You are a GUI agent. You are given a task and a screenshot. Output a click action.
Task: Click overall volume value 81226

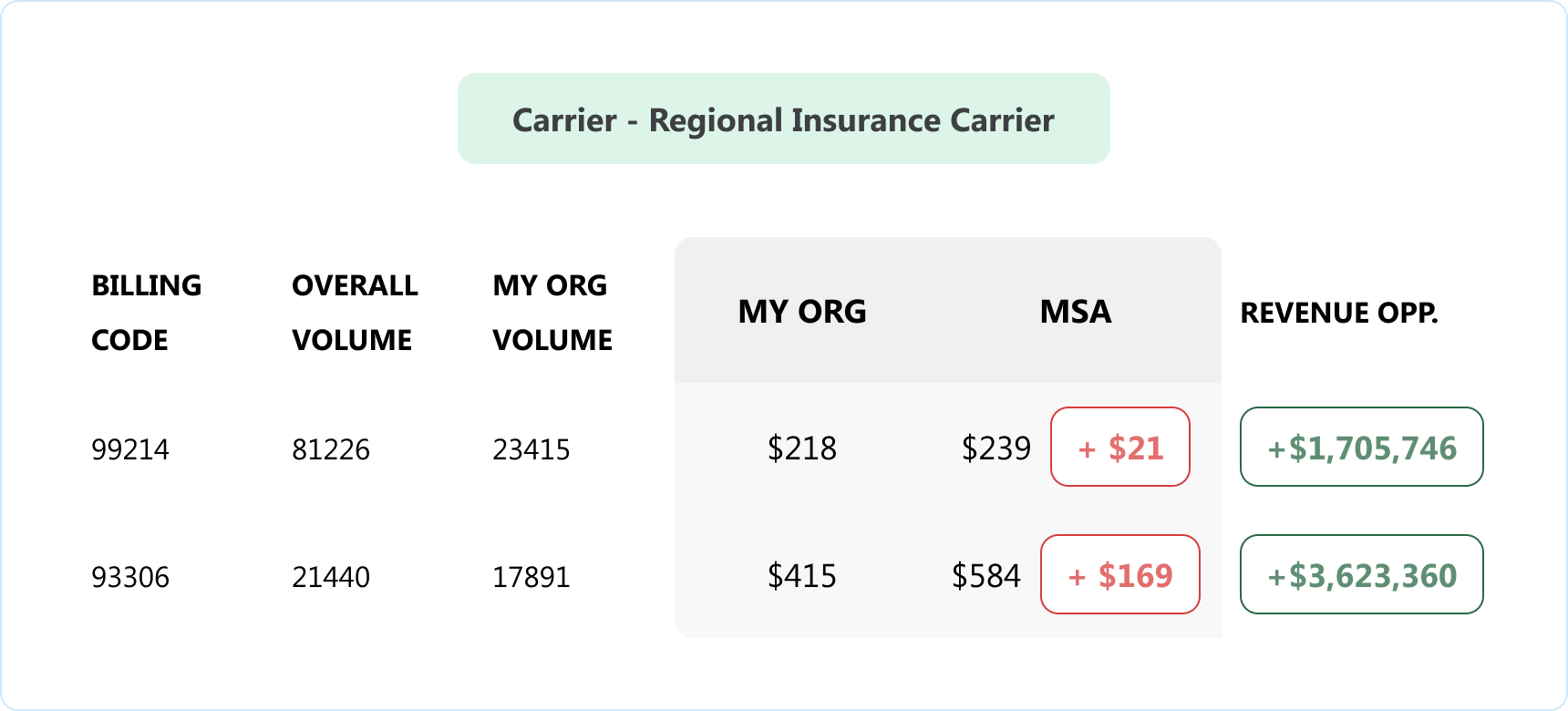point(331,449)
